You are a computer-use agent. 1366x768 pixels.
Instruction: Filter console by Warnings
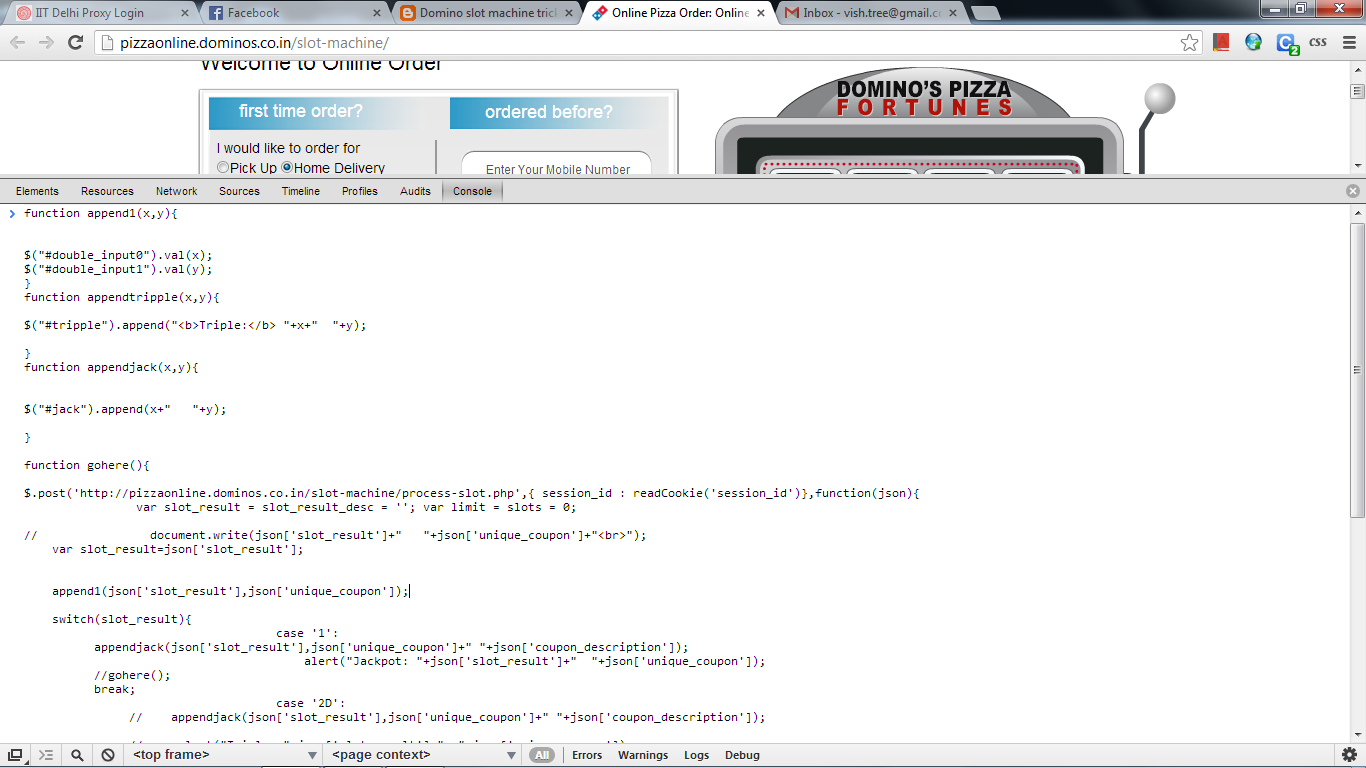pyautogui.click(x=643, y=755)
